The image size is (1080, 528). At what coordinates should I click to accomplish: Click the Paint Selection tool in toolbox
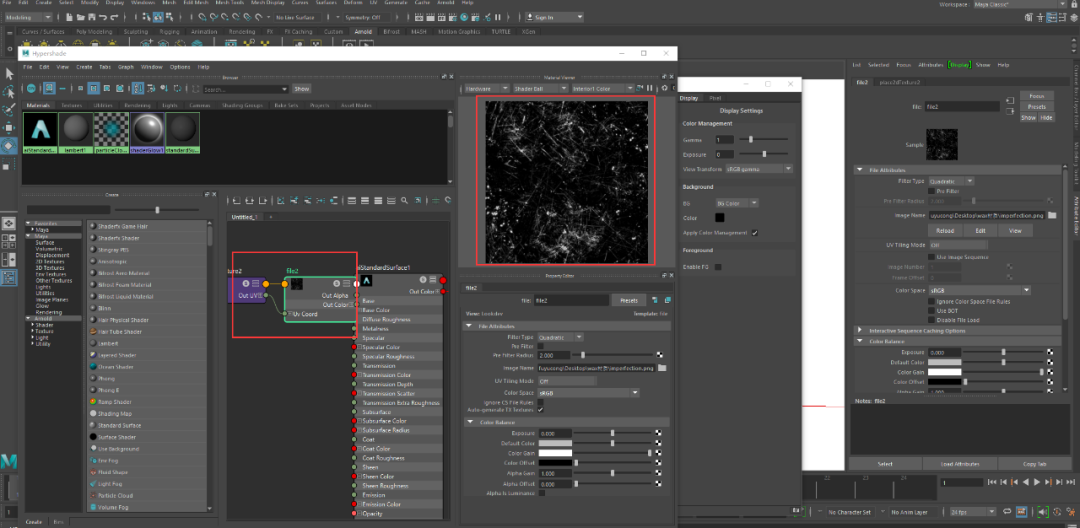pyautogui.click(x=8, y=109)
